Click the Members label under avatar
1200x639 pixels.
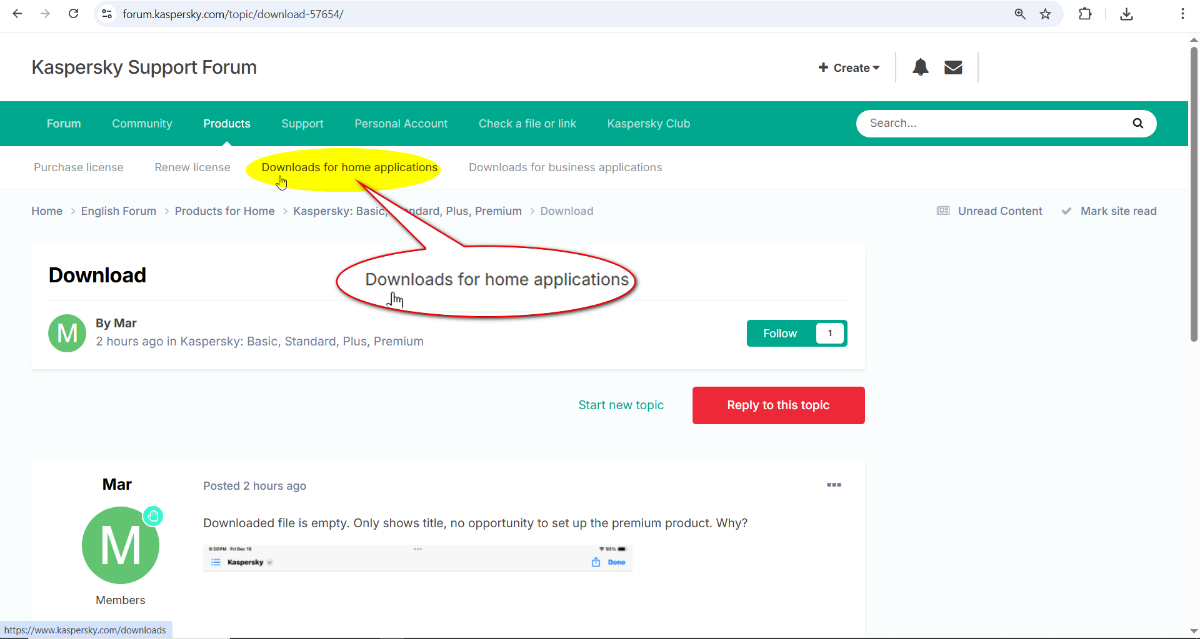120,600
